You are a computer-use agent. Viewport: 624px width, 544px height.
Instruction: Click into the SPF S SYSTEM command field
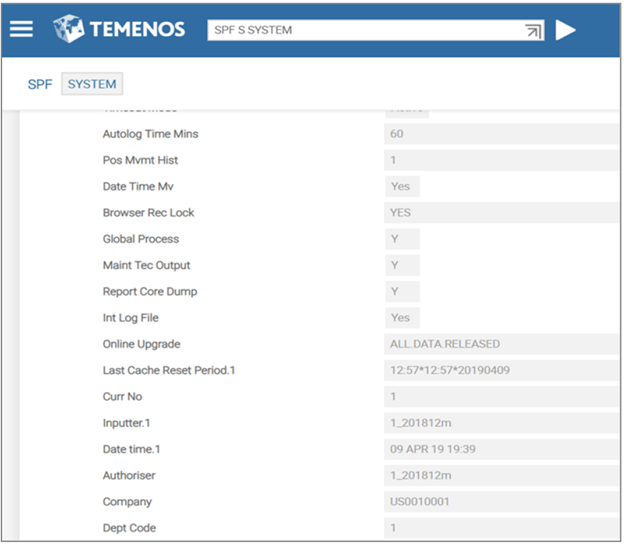360,30
